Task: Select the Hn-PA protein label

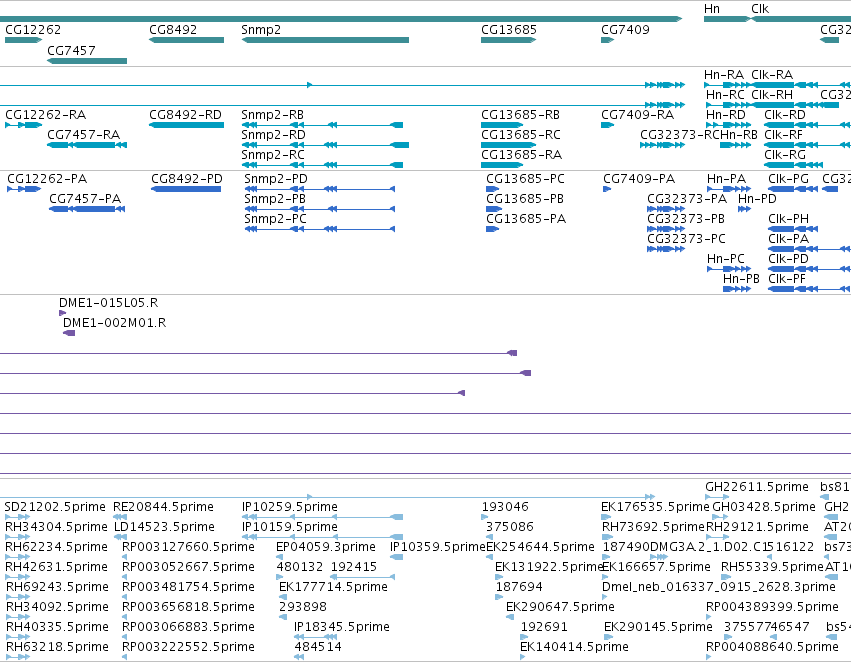Action: click(727, 179)
